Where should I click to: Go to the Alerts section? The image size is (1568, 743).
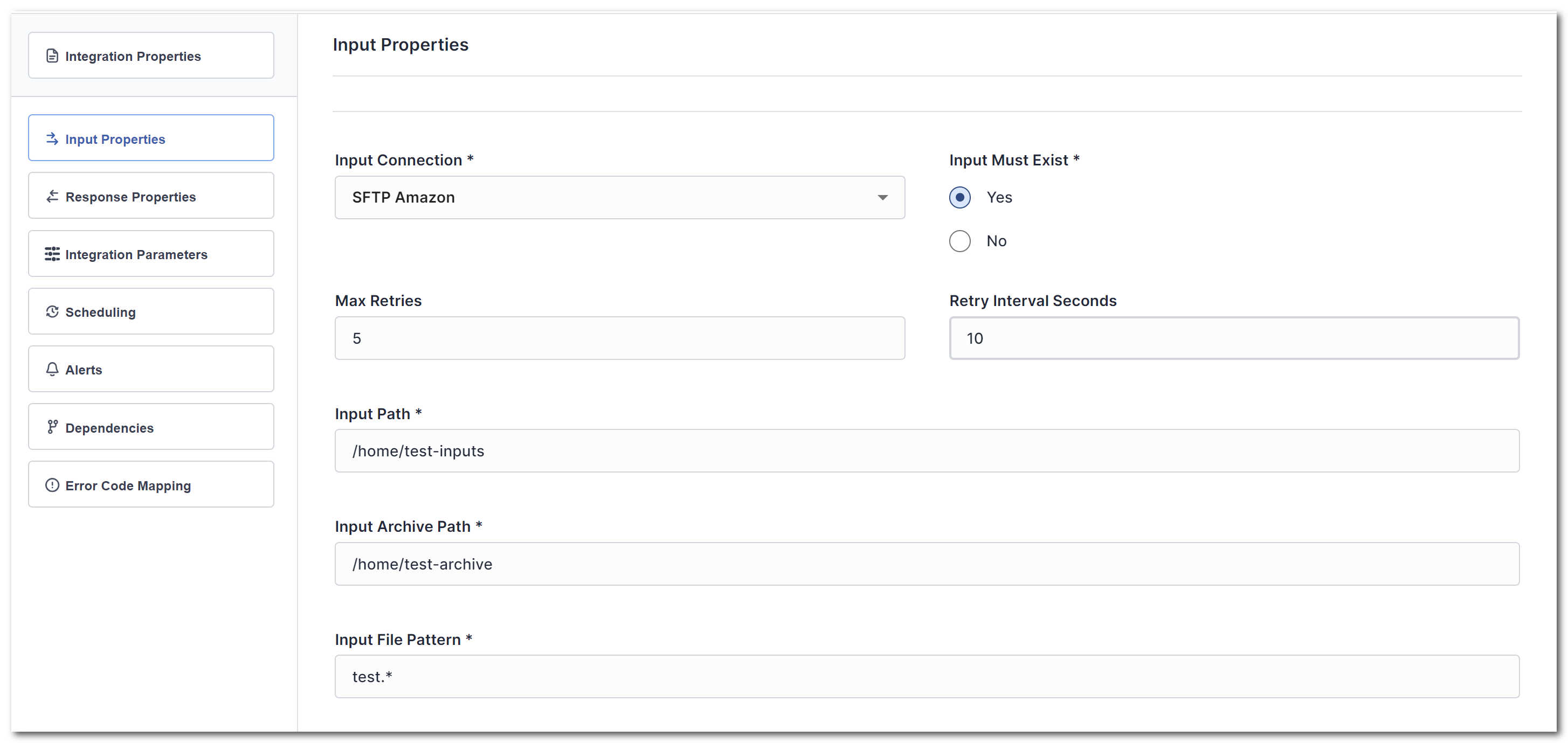151,370
